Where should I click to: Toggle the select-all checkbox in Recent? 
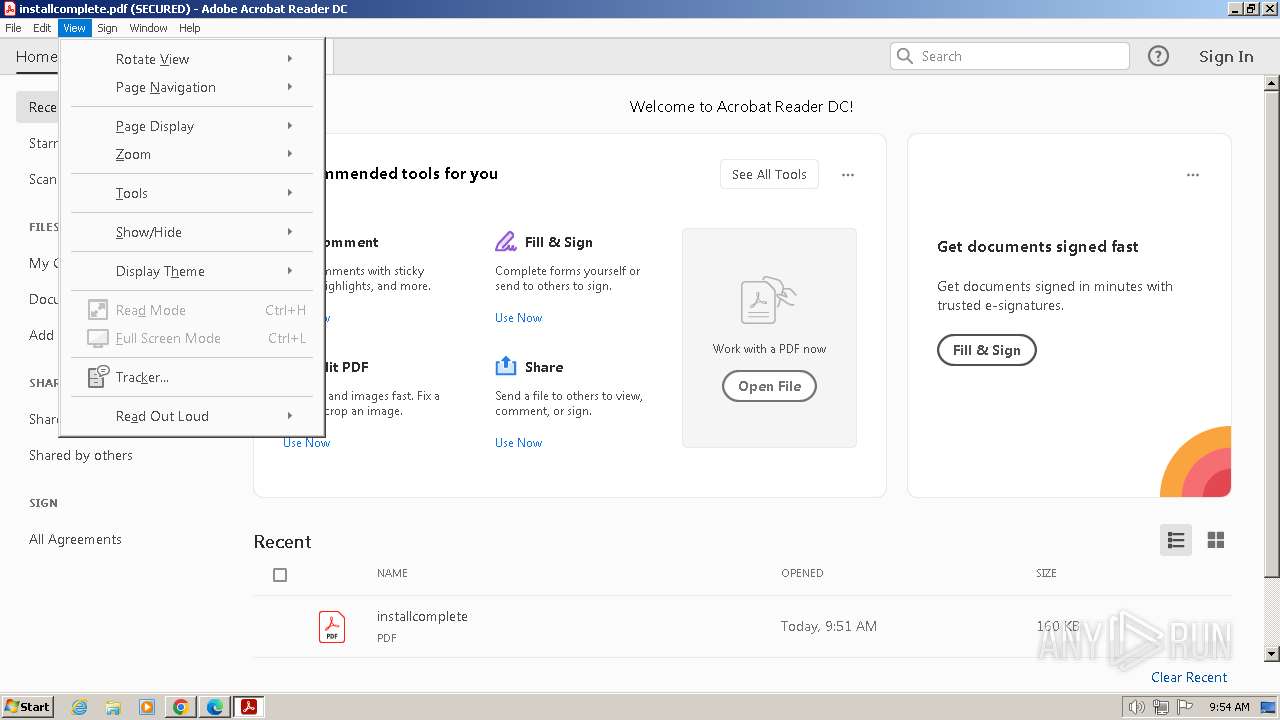280,575
